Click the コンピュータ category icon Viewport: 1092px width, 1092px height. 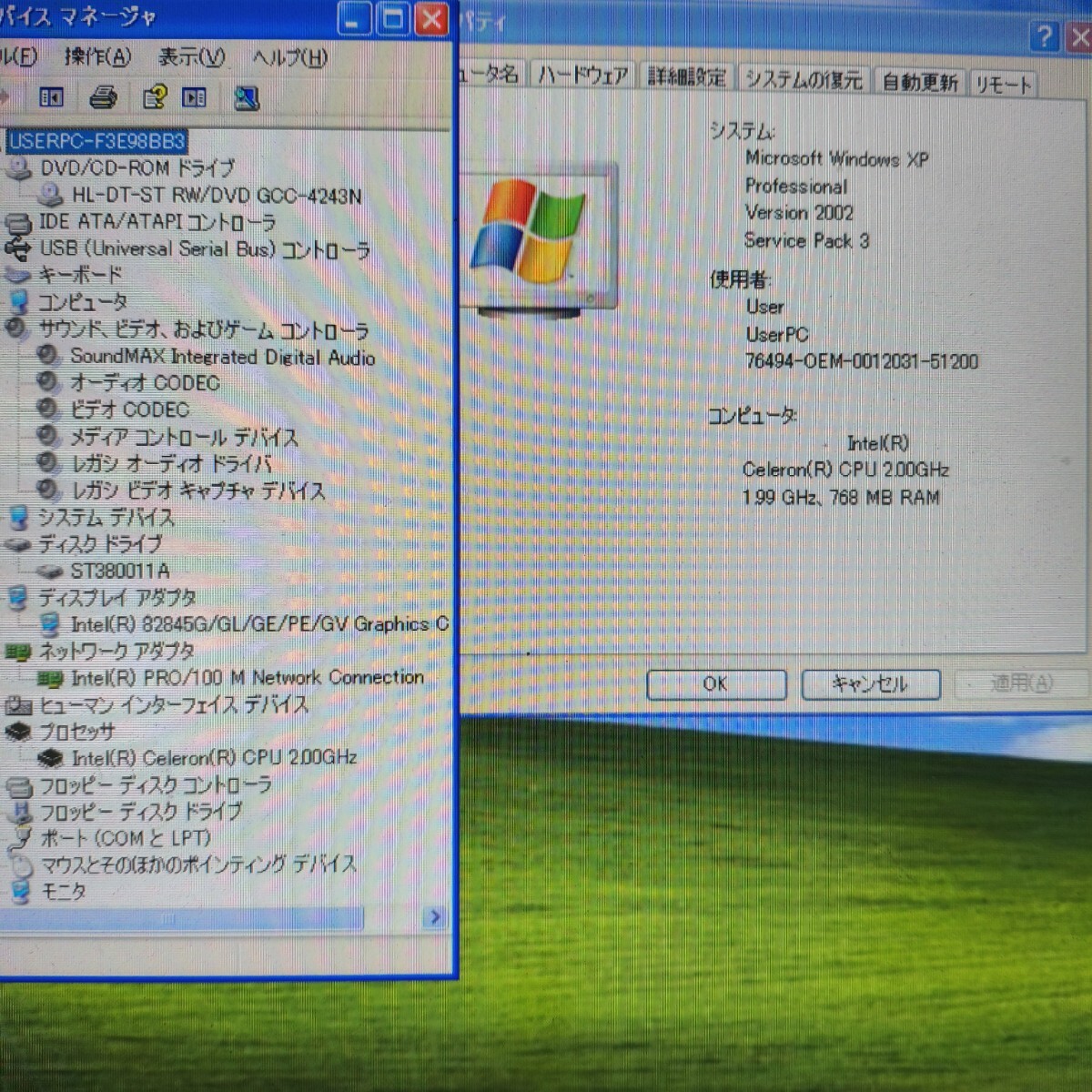tap(18, 301)
